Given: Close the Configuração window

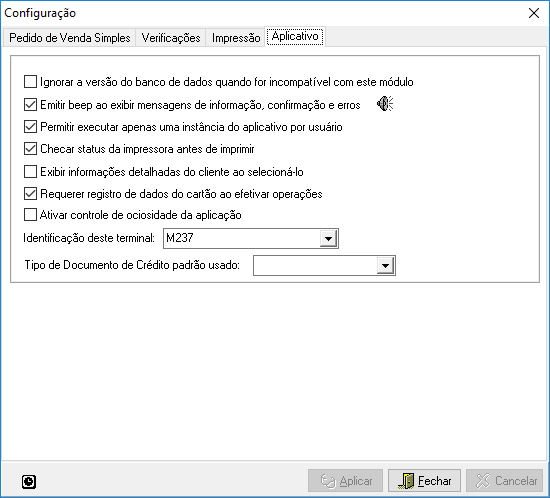Looking at the screenshot, I should 534,13.
